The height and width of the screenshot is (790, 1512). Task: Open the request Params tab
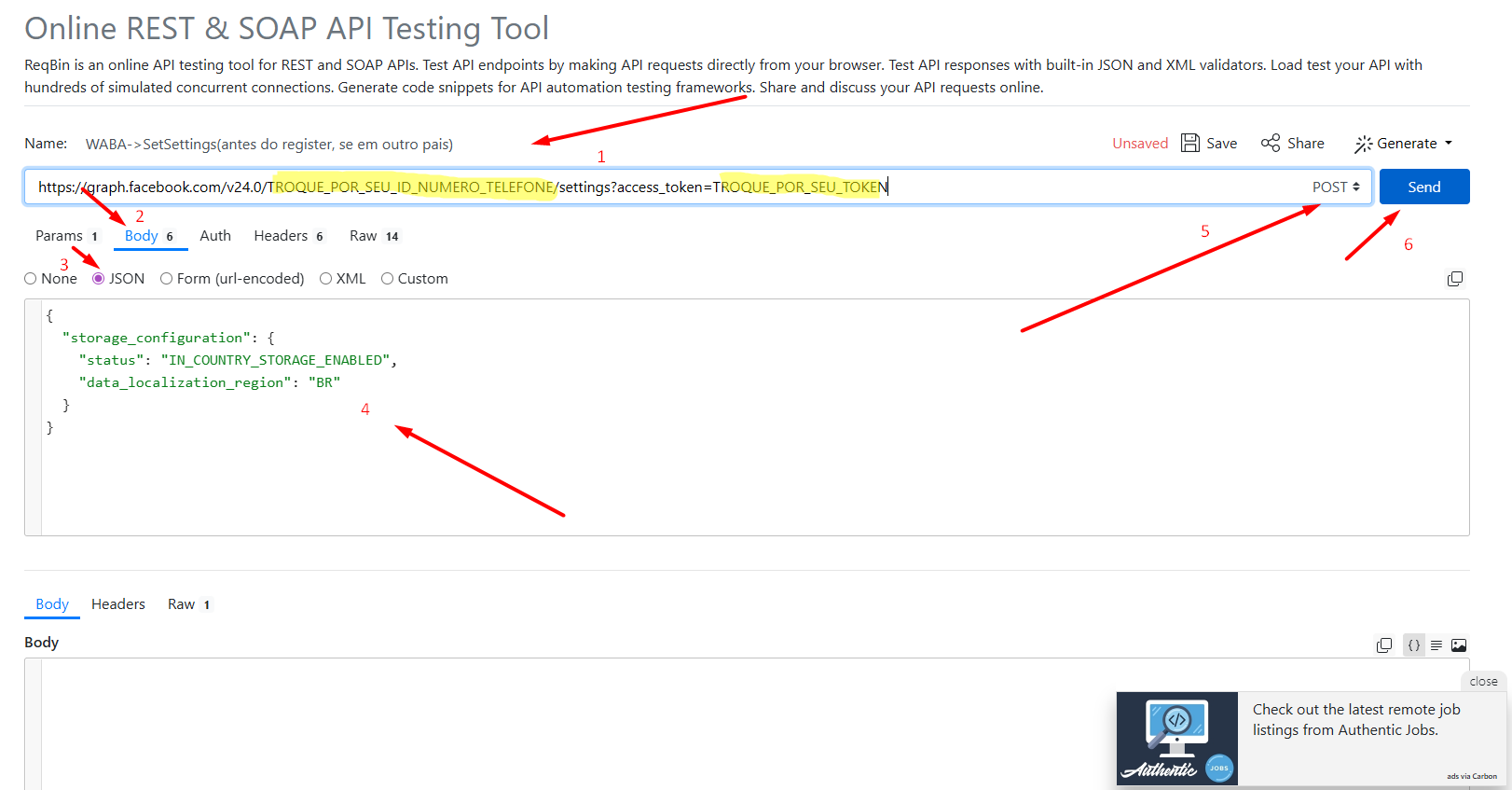[x=66, y=236]
